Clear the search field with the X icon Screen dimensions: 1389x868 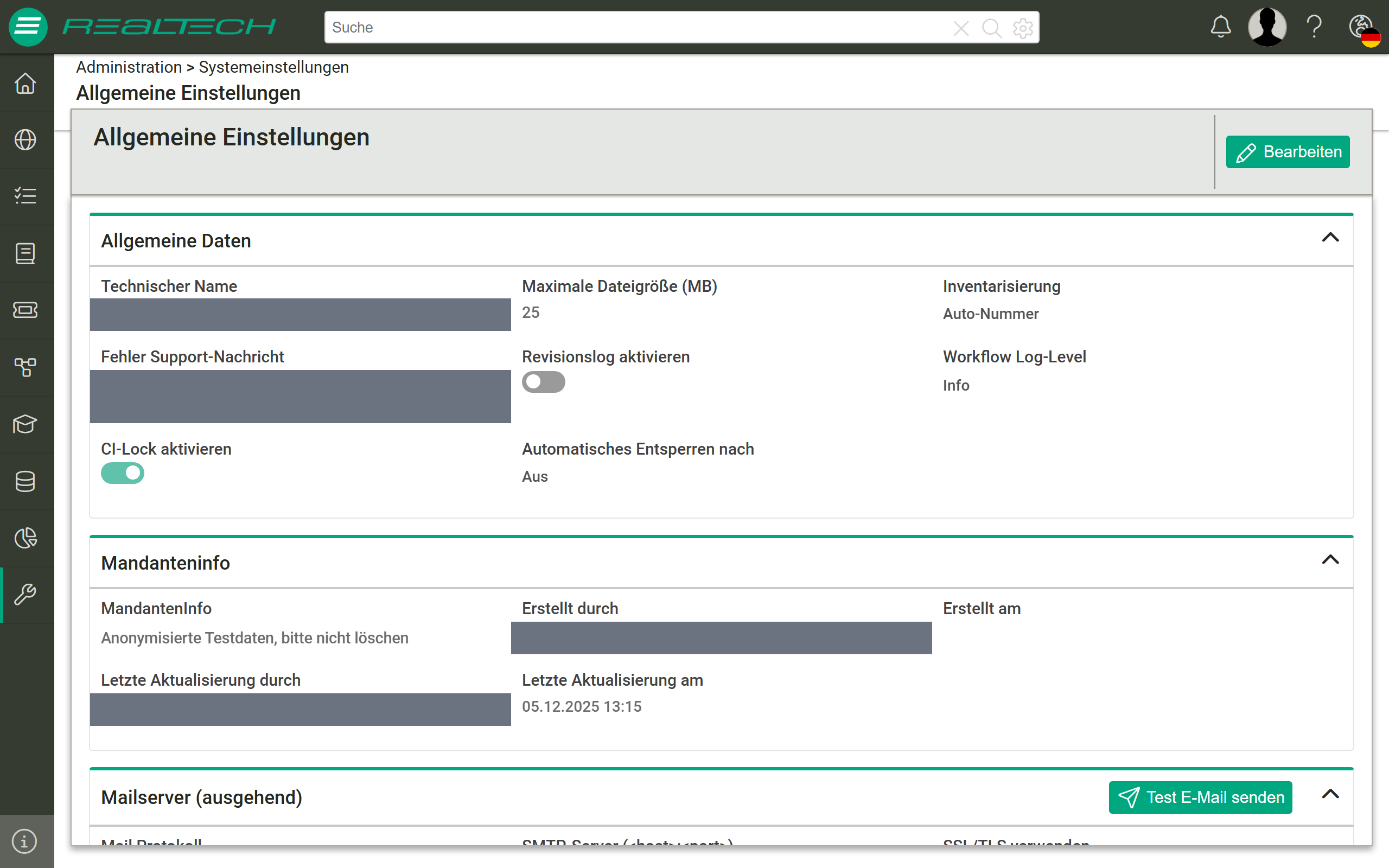(961, 28)
